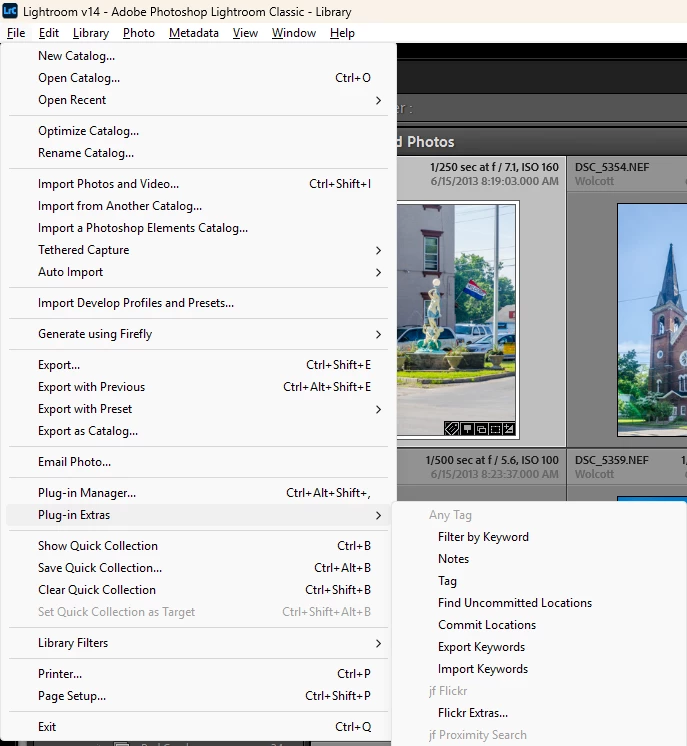Click the crop badge on the statue photo
687x746 pixels.
click(x=495, y=429)
